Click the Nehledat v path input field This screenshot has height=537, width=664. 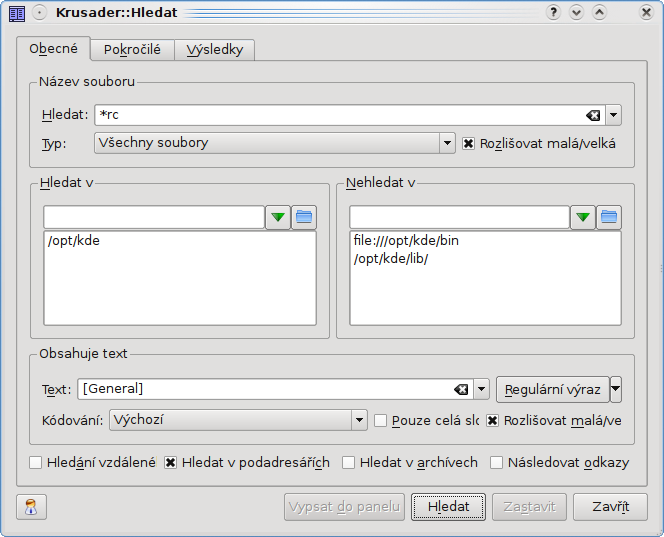pyautogui.click(x=459, y=217)
